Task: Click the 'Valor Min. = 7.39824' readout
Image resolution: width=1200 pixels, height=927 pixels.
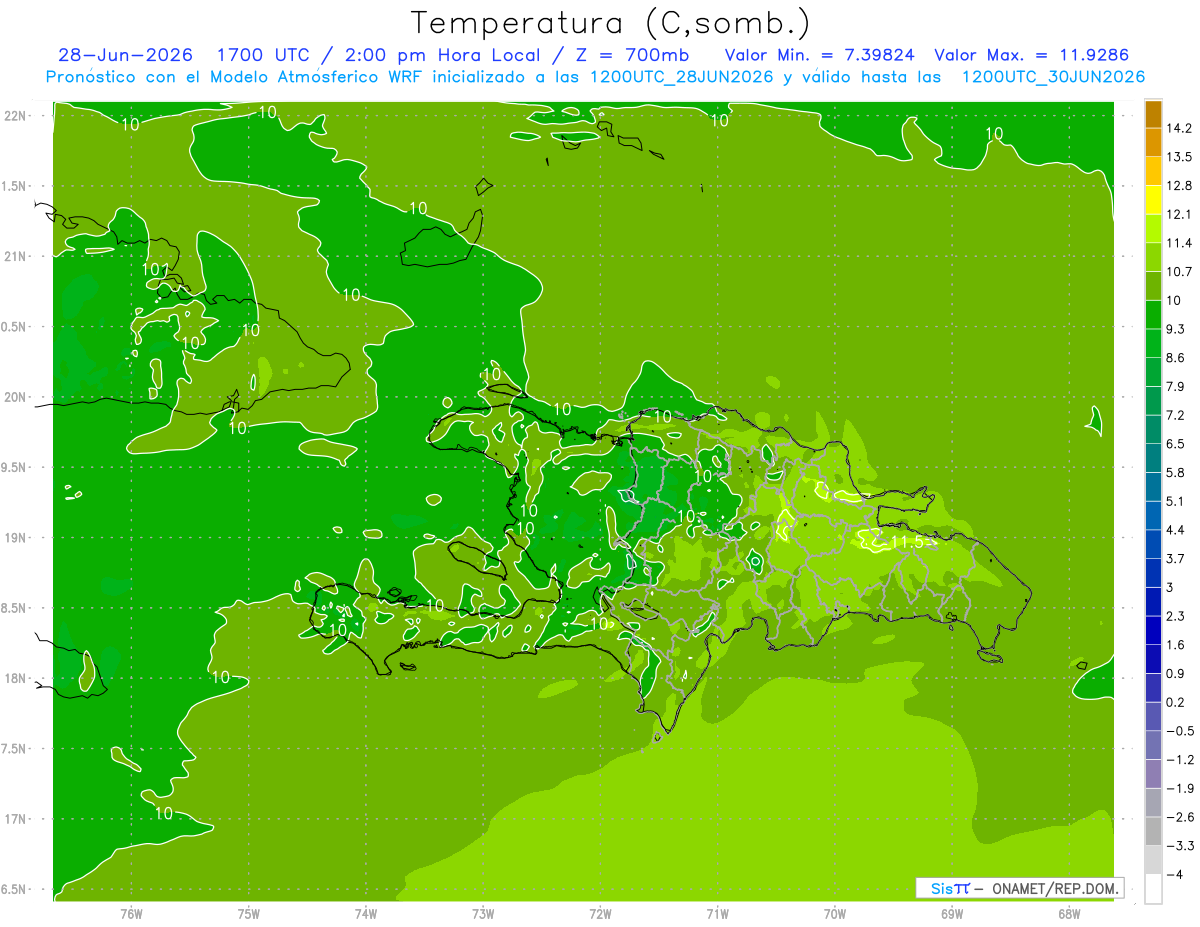Action: [820, 54]
